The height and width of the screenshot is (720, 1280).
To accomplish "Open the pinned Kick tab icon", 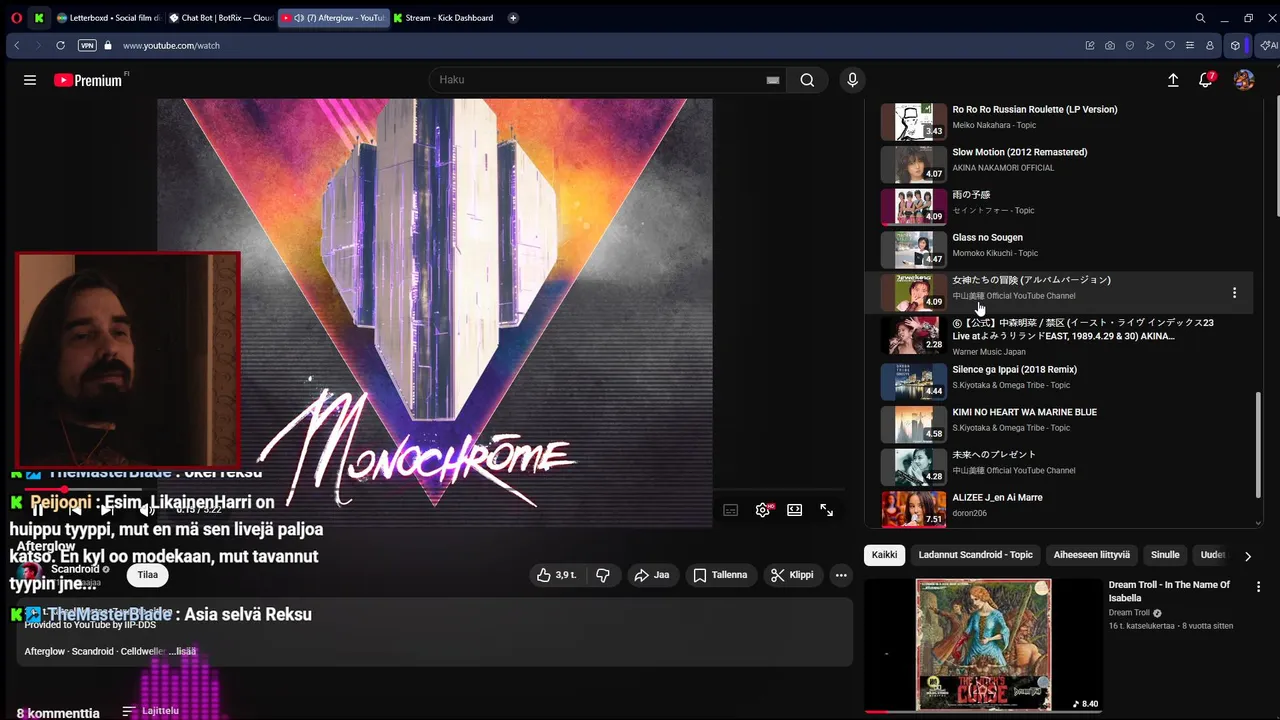I will [39, 18].
